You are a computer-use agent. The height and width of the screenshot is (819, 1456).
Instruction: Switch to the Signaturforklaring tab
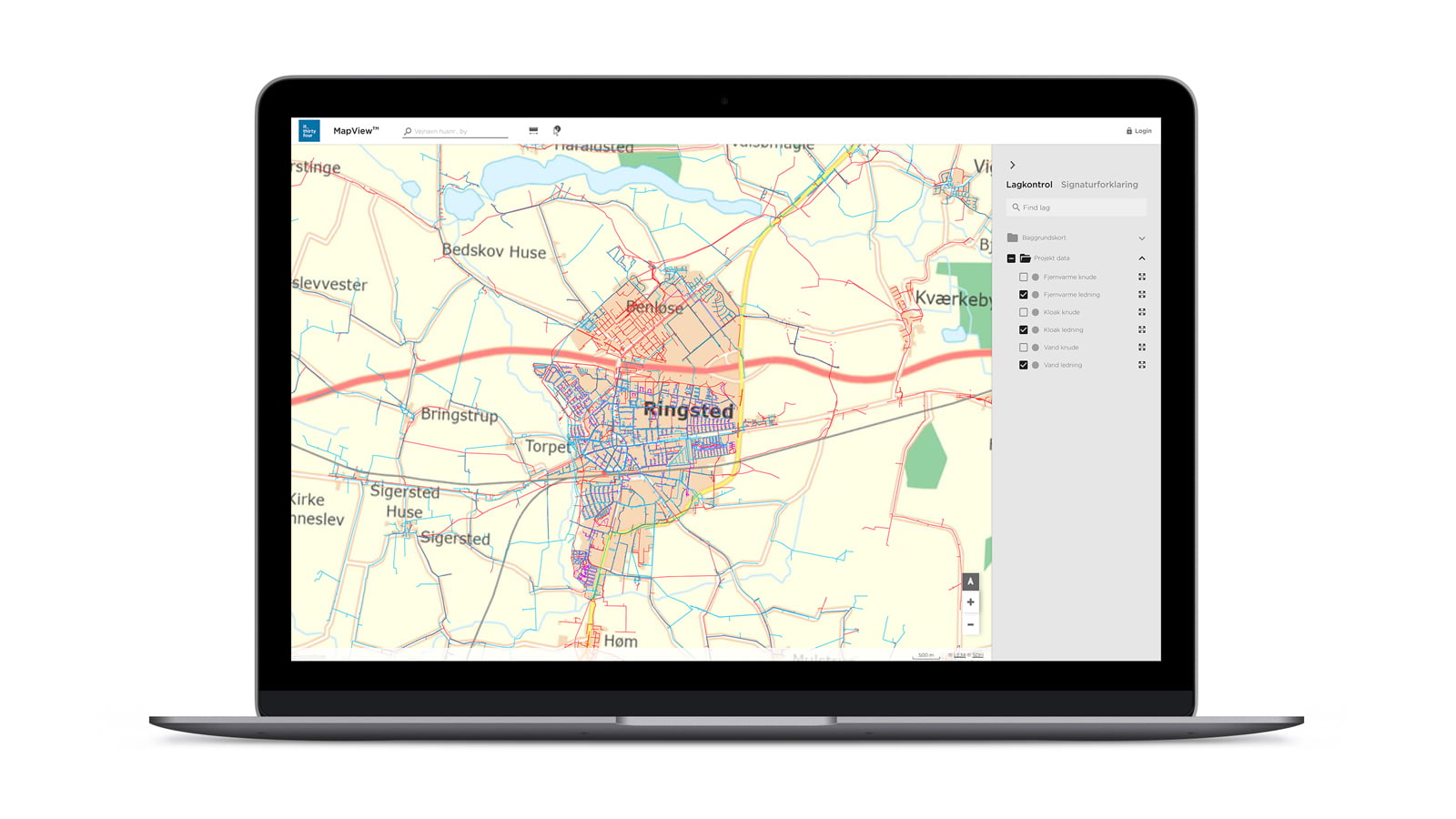pos(1098,185)
